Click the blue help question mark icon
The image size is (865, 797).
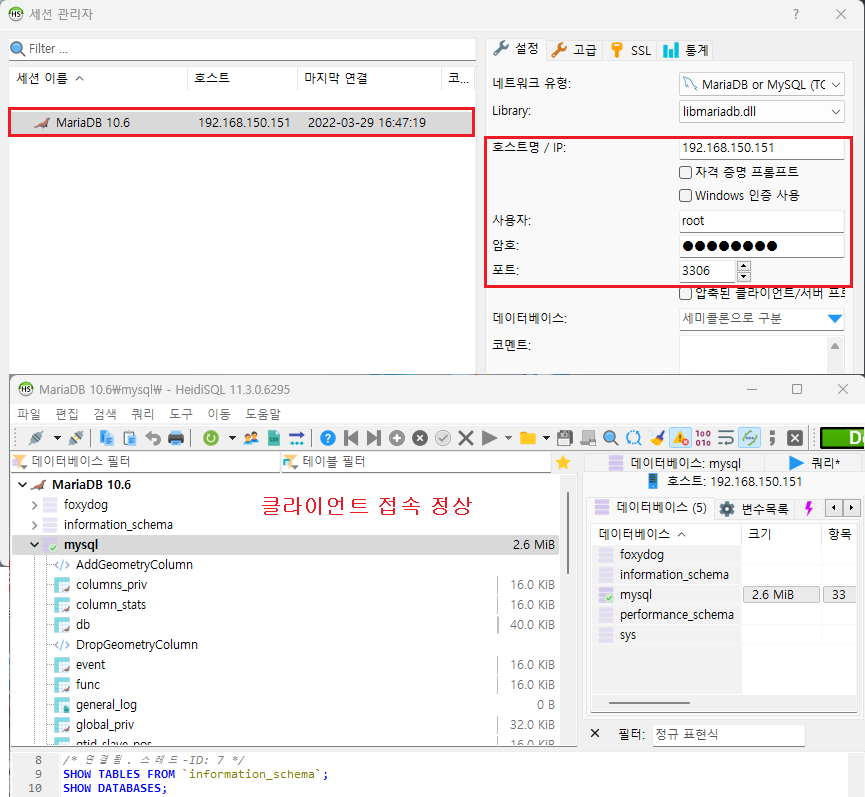[328, 438]
